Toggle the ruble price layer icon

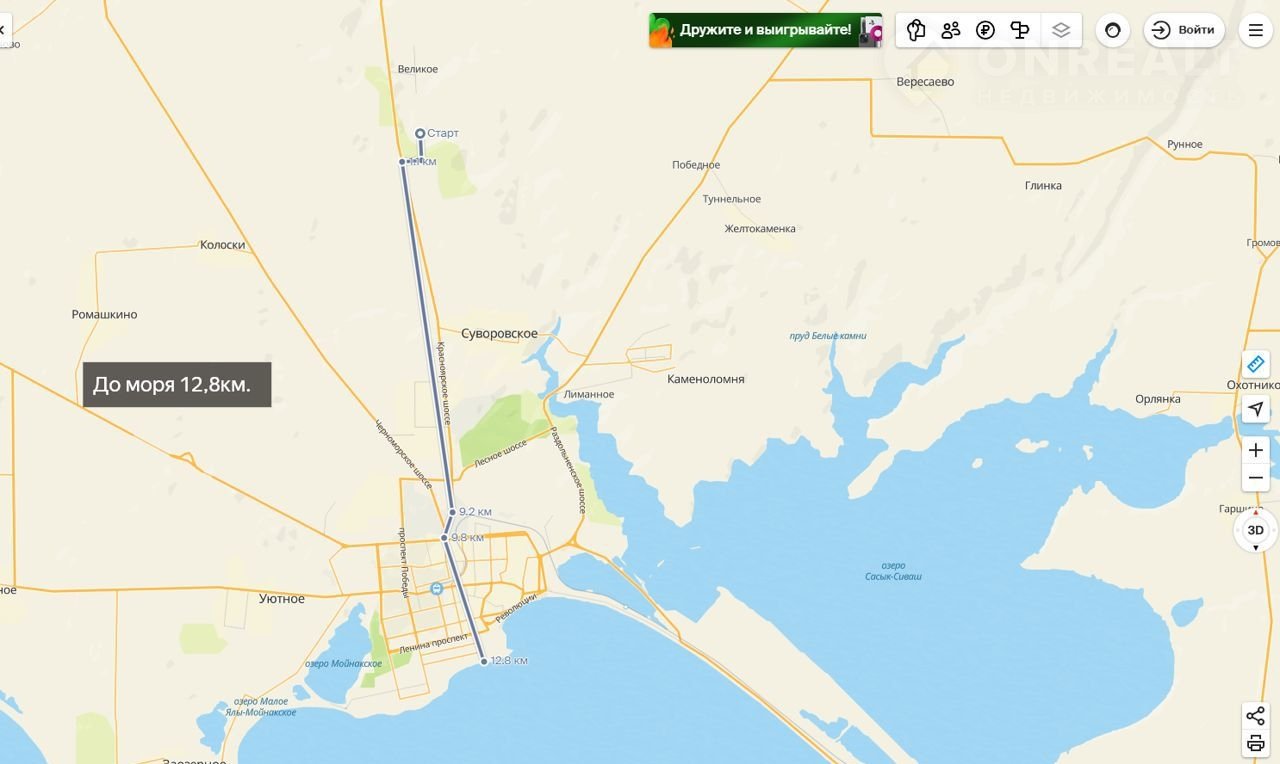click(x=985, y=30)
